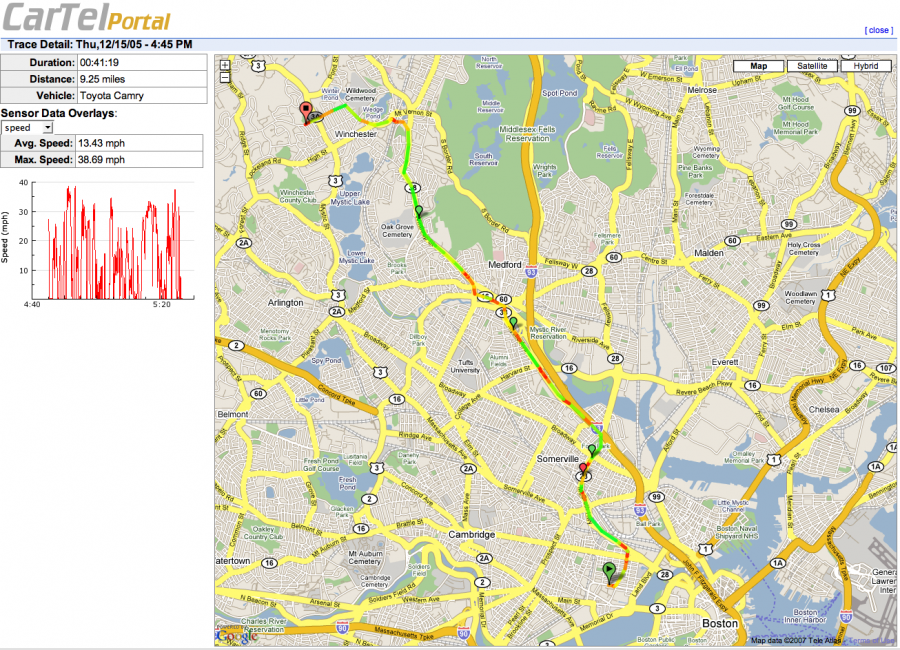900x650 pixels.
Task: Click the Interstate 93 shield near Medford
Action: click(x=531, y=272)
